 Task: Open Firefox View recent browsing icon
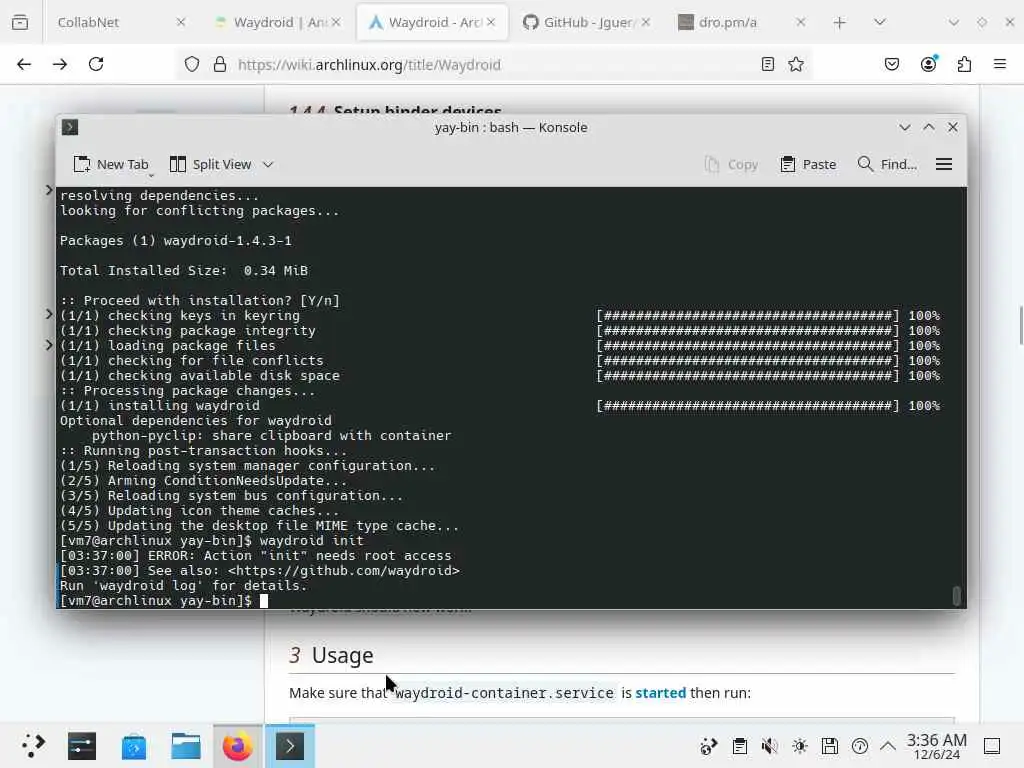[20, 22]
